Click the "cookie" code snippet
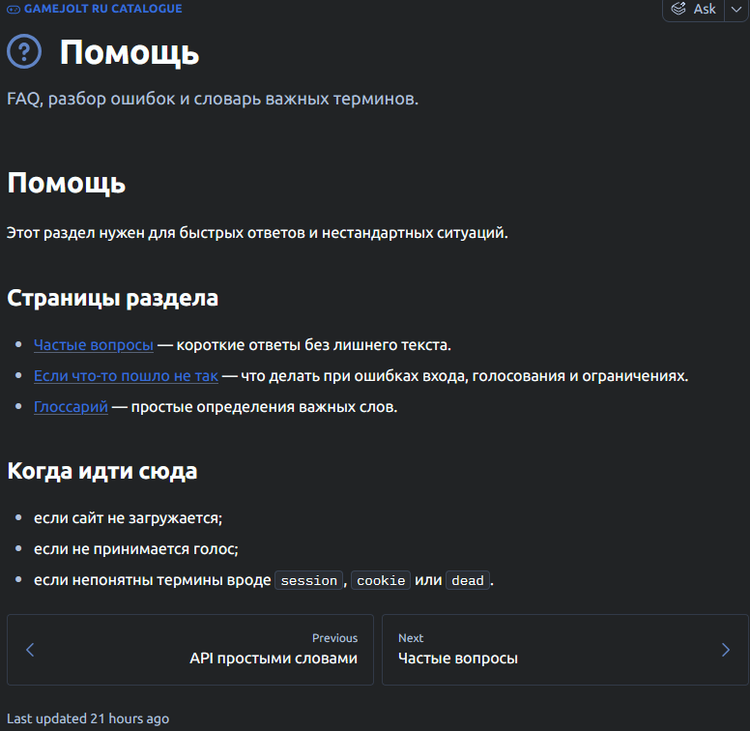 pos(381,581)
